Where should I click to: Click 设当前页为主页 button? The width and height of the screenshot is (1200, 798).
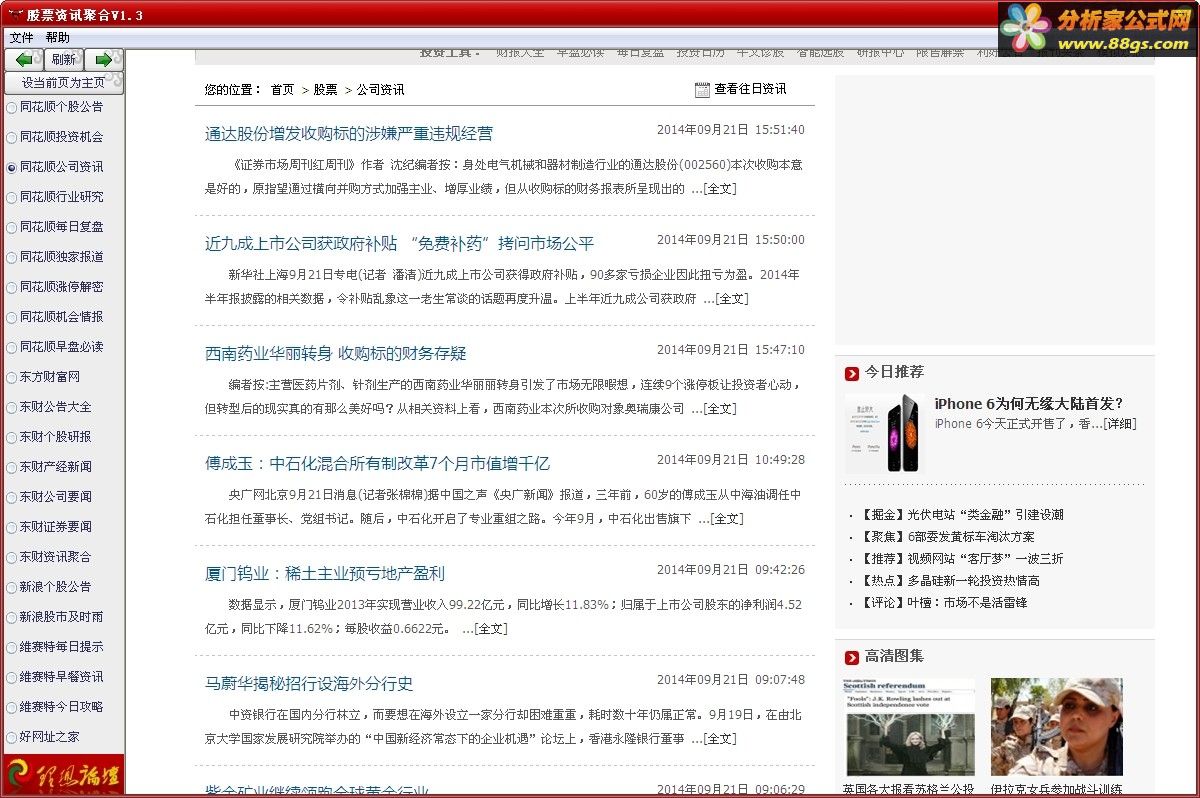click(64, 83)
